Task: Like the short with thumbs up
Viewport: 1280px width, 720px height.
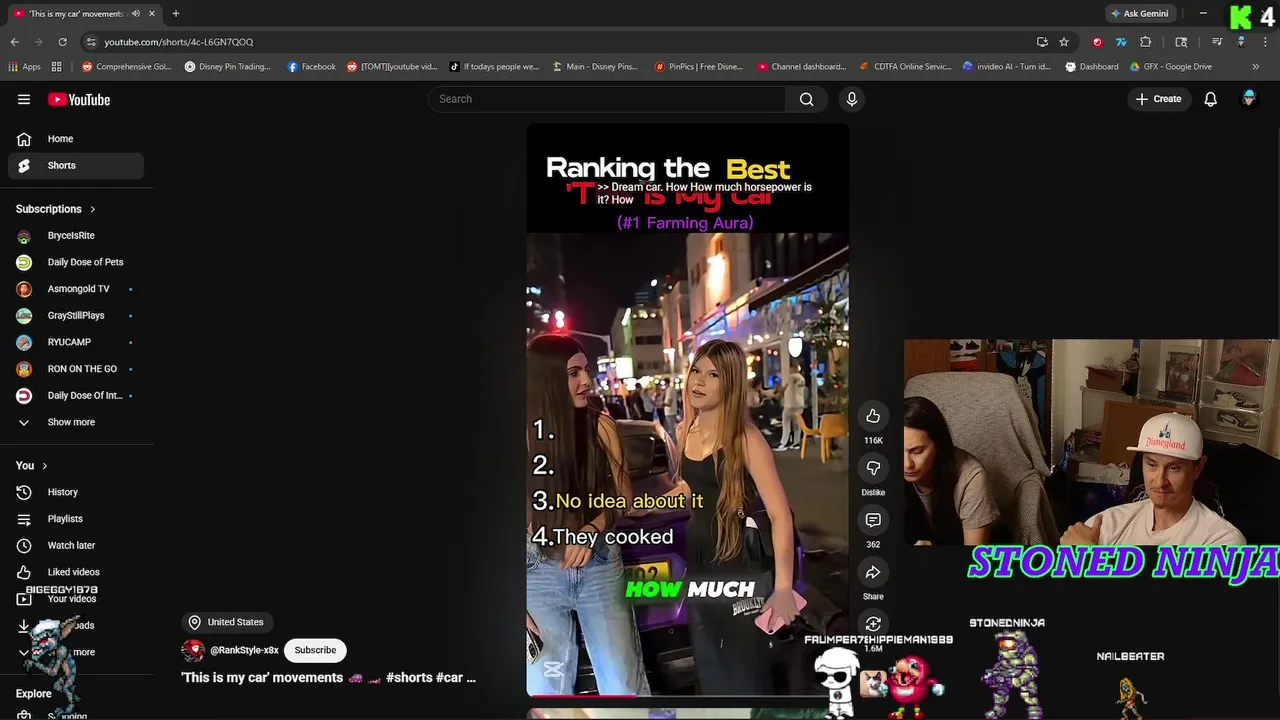Action: coord(873,416)
